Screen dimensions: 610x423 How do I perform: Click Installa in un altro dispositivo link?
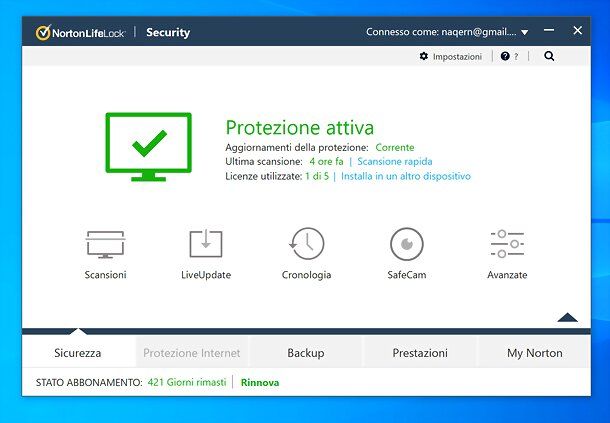pos(406,176)
